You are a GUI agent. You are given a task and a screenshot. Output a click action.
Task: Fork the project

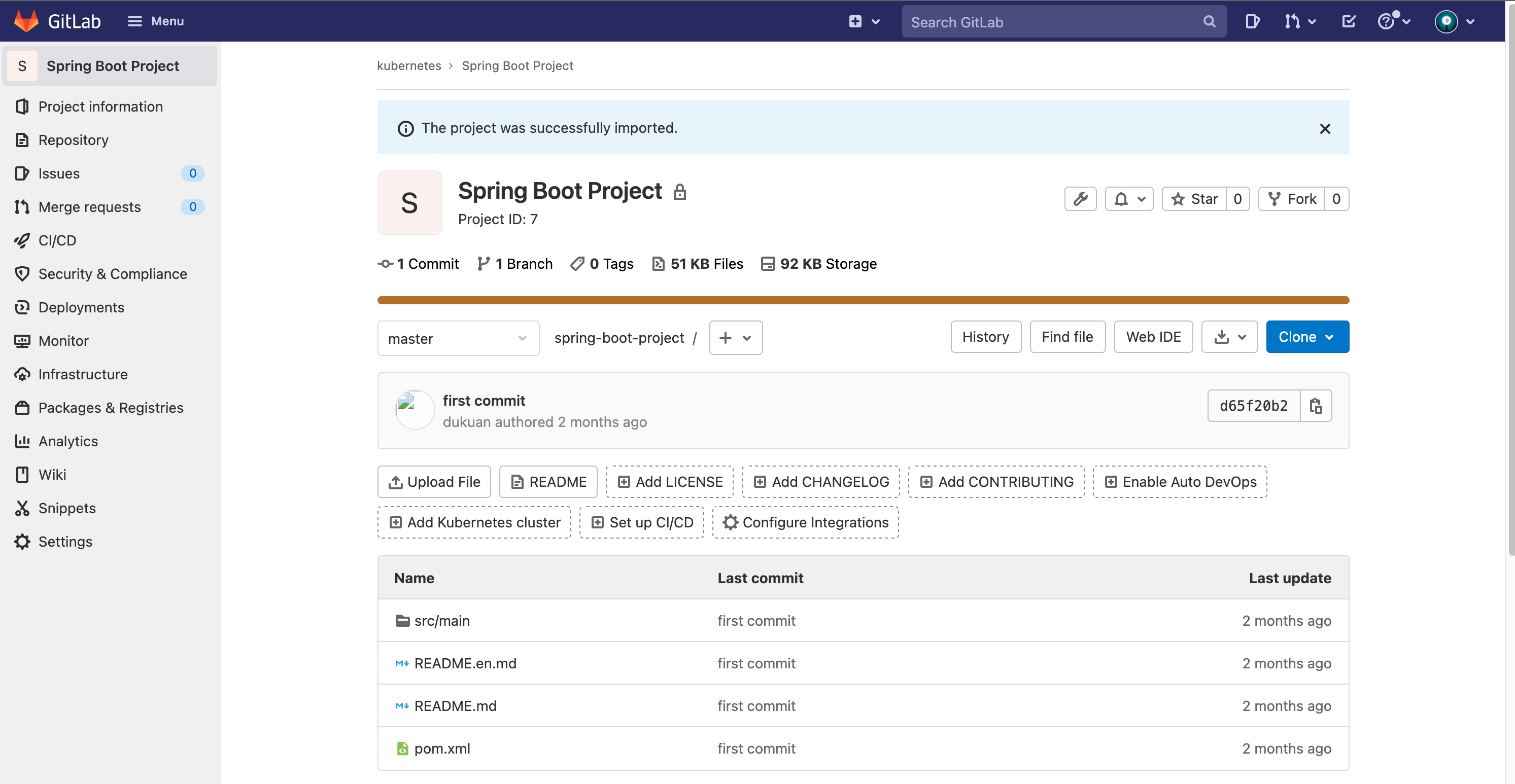point(1292,199)
